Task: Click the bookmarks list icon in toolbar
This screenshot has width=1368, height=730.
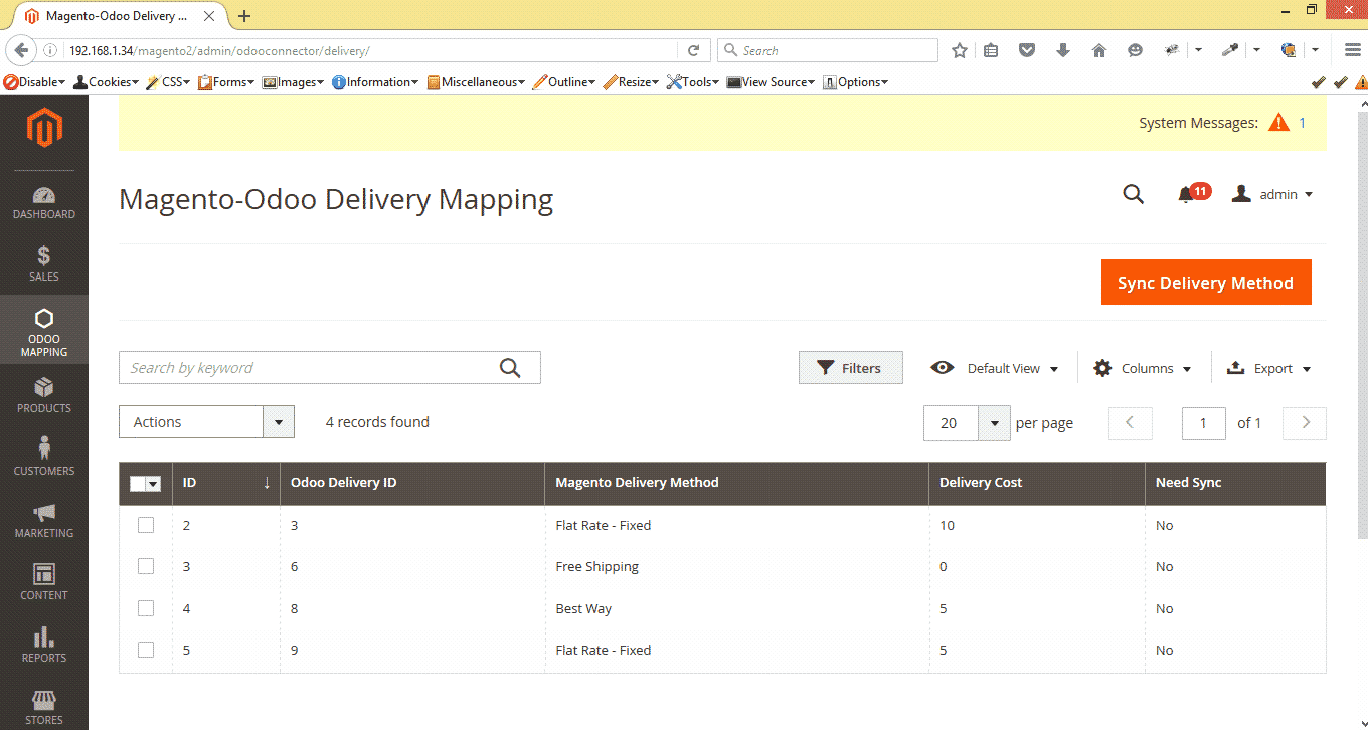Action: coord(991,50)
